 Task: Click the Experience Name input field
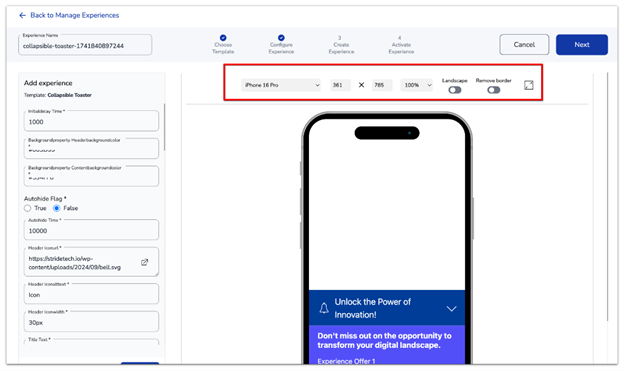(x=85, y=45)
